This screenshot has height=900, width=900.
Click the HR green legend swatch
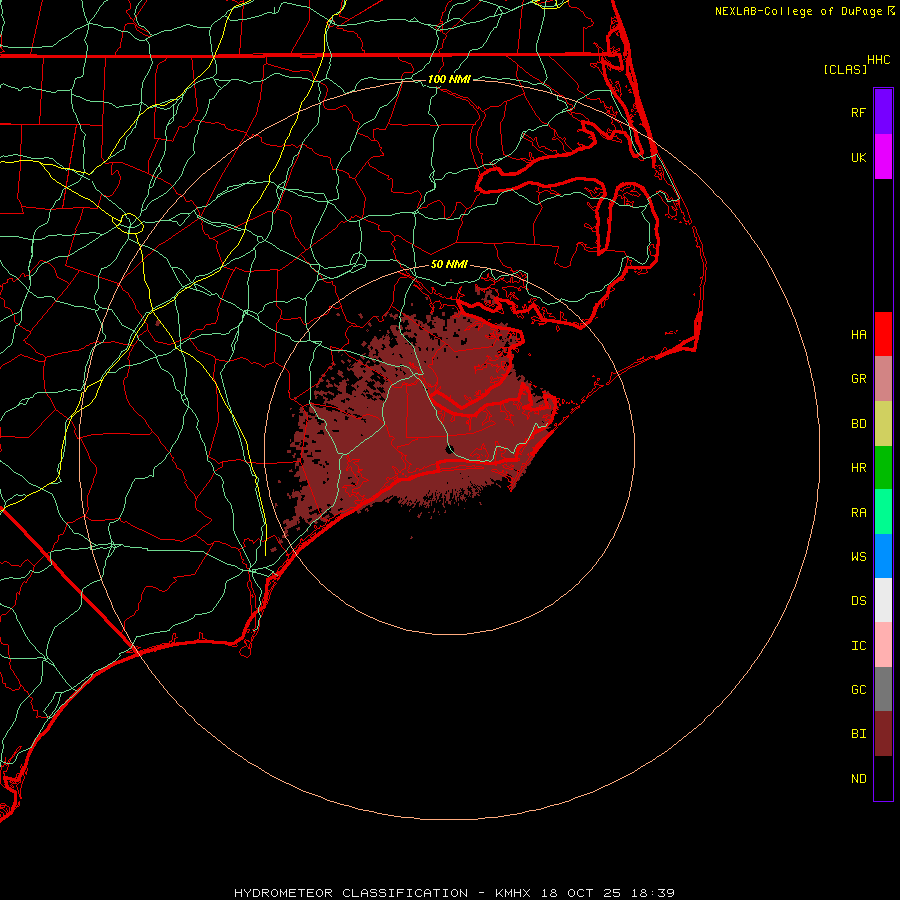(883, 468)
